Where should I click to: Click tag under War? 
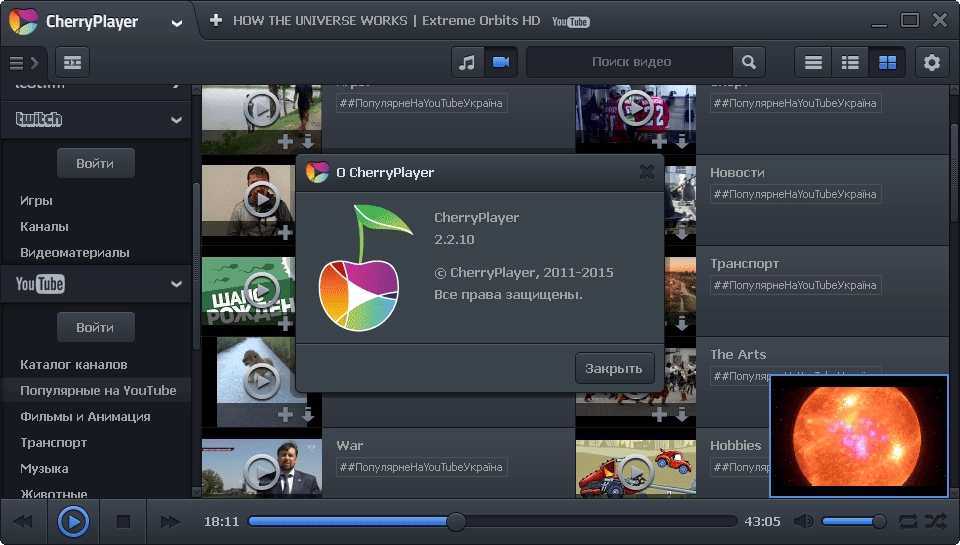pyautogui.click(x=421, y=467)
